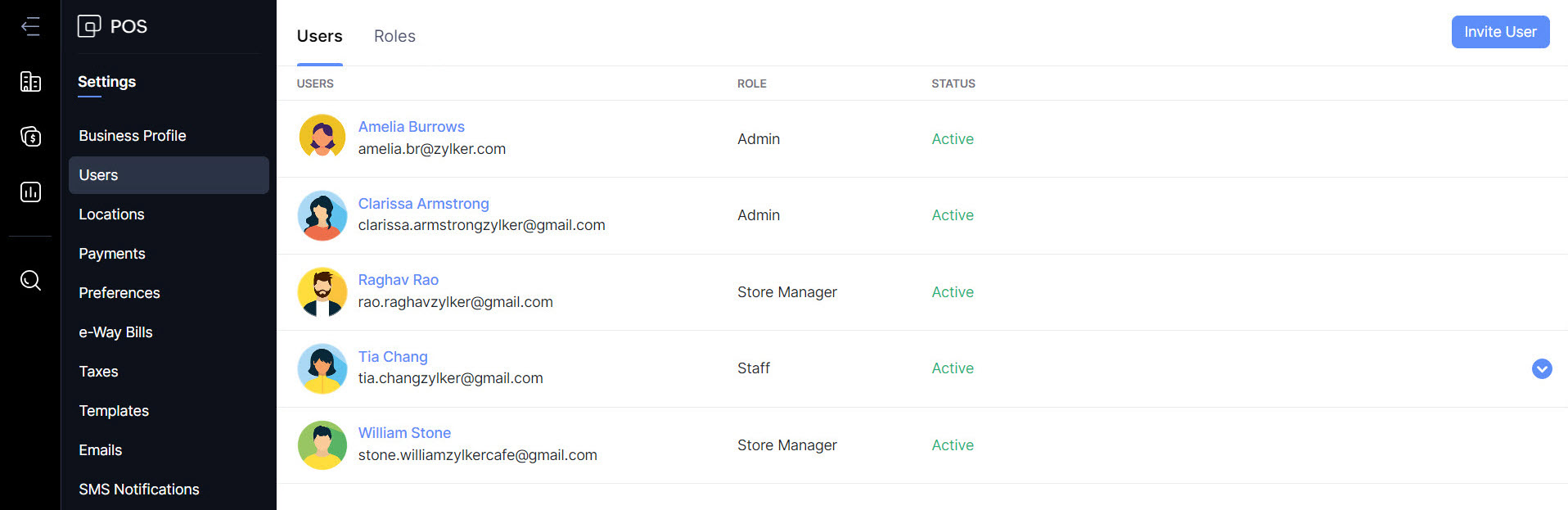Click Raghav Rao's avatar picture

point(322,291)
